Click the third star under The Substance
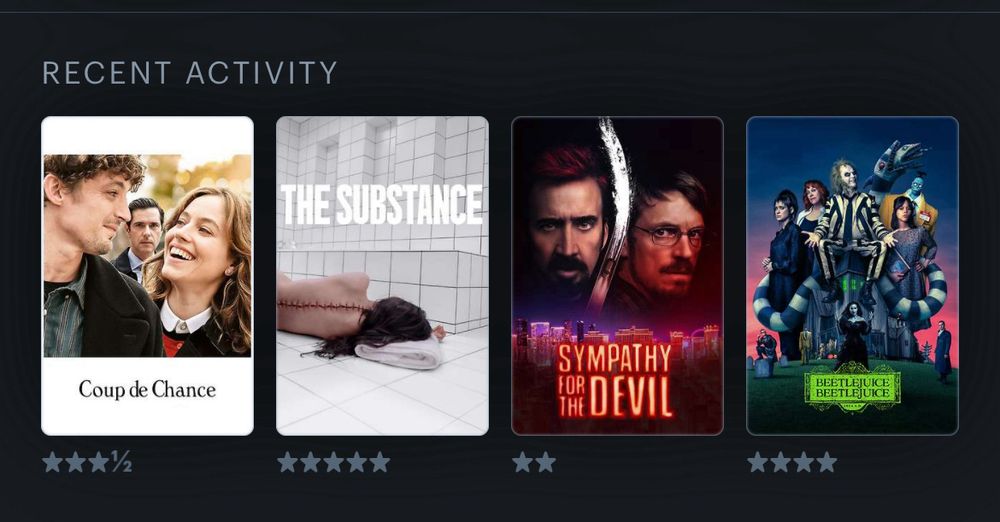 click(x=334, y=462)
